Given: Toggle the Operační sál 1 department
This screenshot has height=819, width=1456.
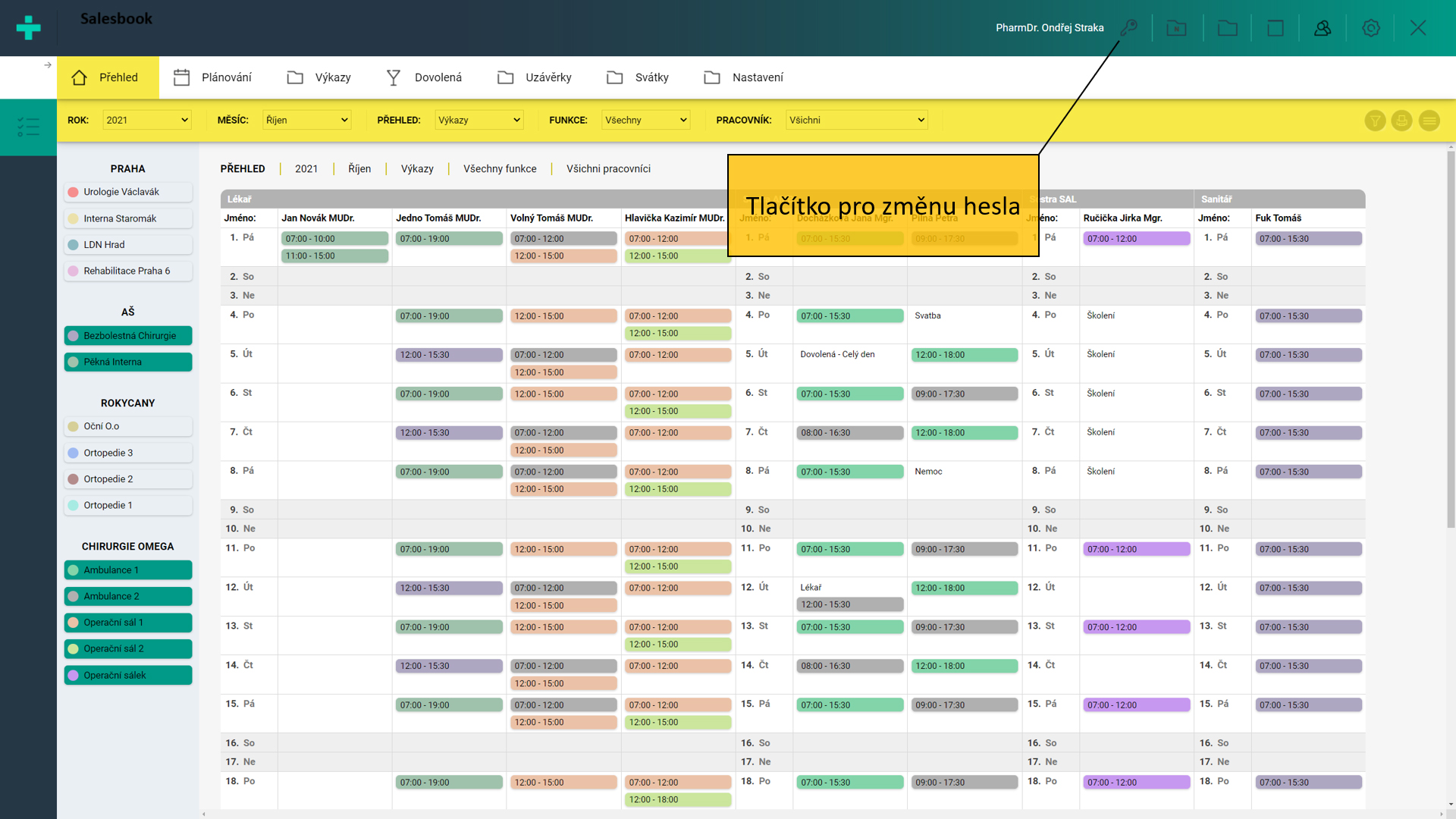Looking at the screenshot, I should (127, 623).
